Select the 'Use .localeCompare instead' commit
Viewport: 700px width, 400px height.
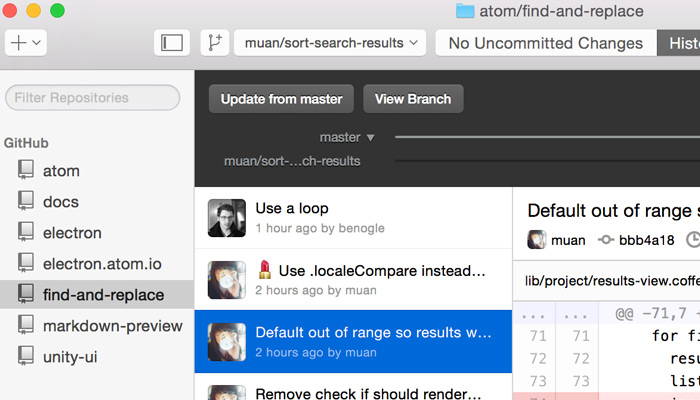pos(353,279)
